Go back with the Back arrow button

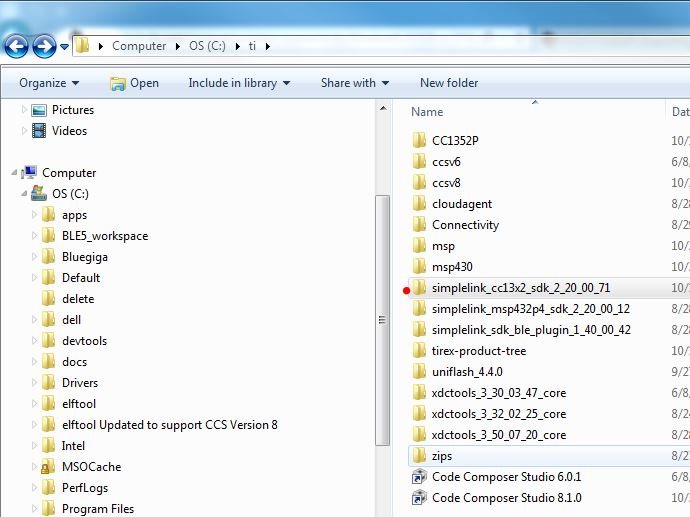[x=16, y=46]
